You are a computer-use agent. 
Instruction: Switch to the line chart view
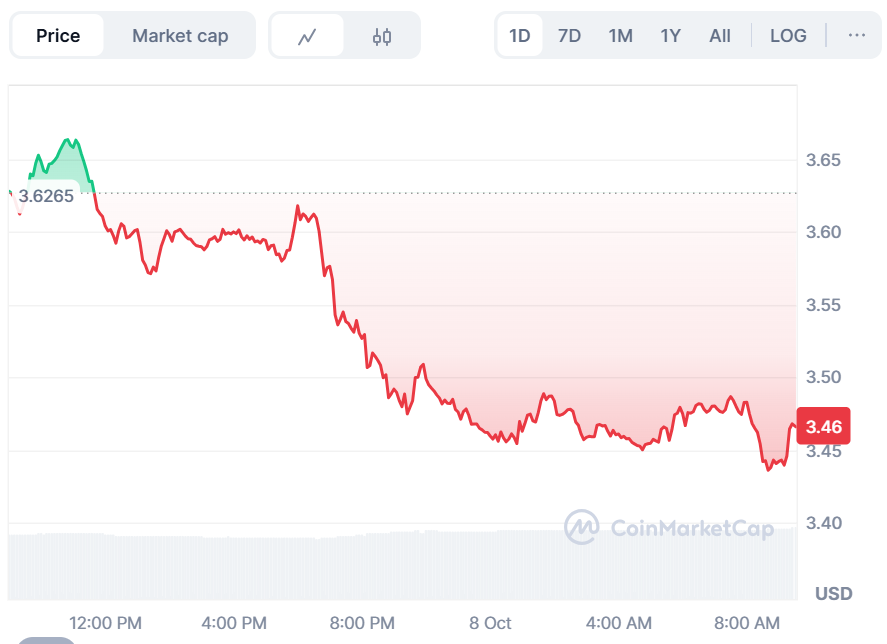pos(307,36)
